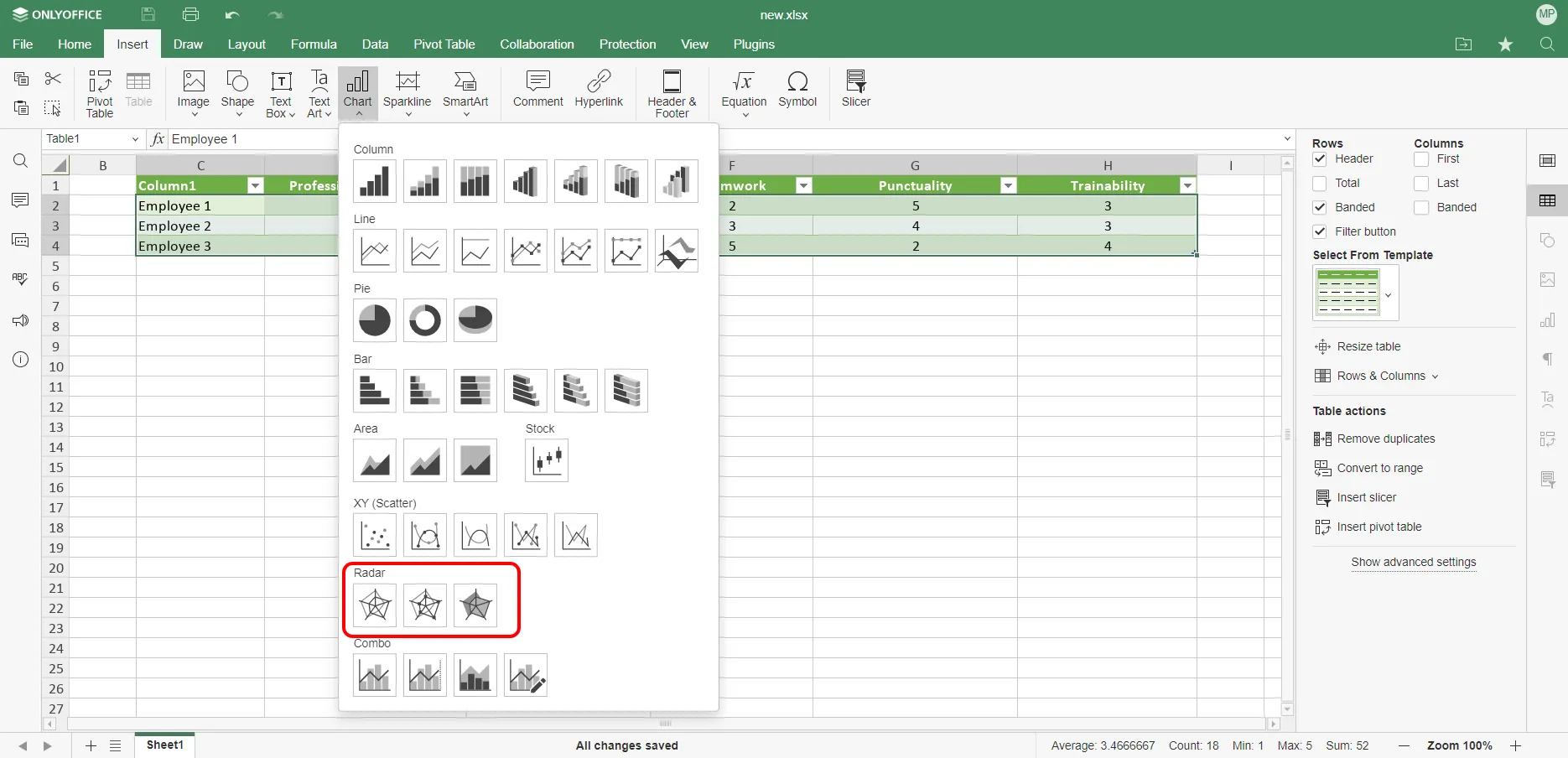Open the Punctuality column filter dropdown

(x=1008, y=185)
